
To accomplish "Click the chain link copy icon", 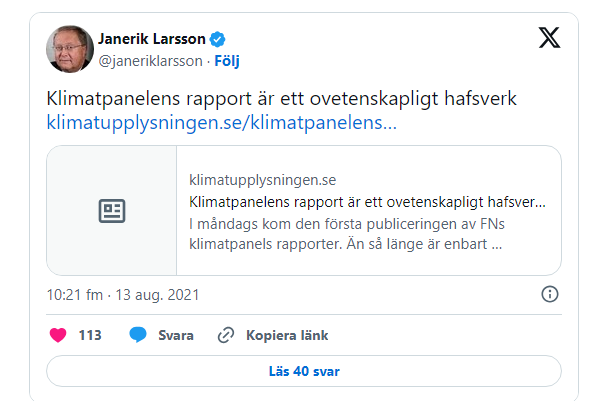I will tap(226, 335).
